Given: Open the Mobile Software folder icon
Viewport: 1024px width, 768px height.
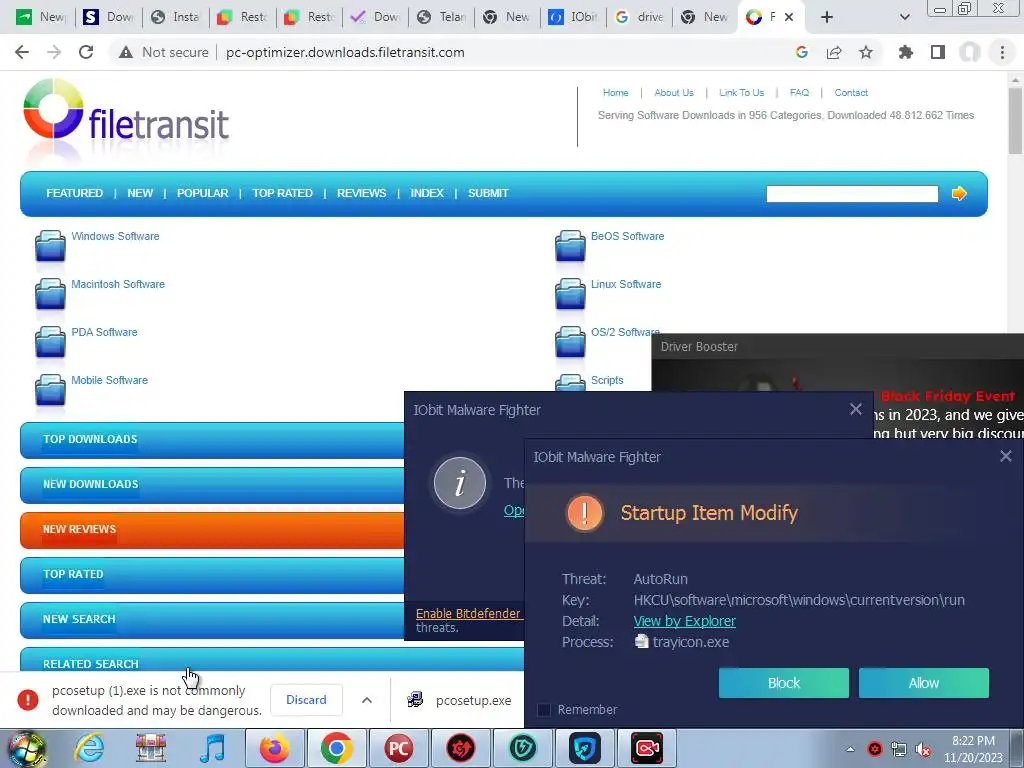Looking at the screenshot, I should (50, 390).
